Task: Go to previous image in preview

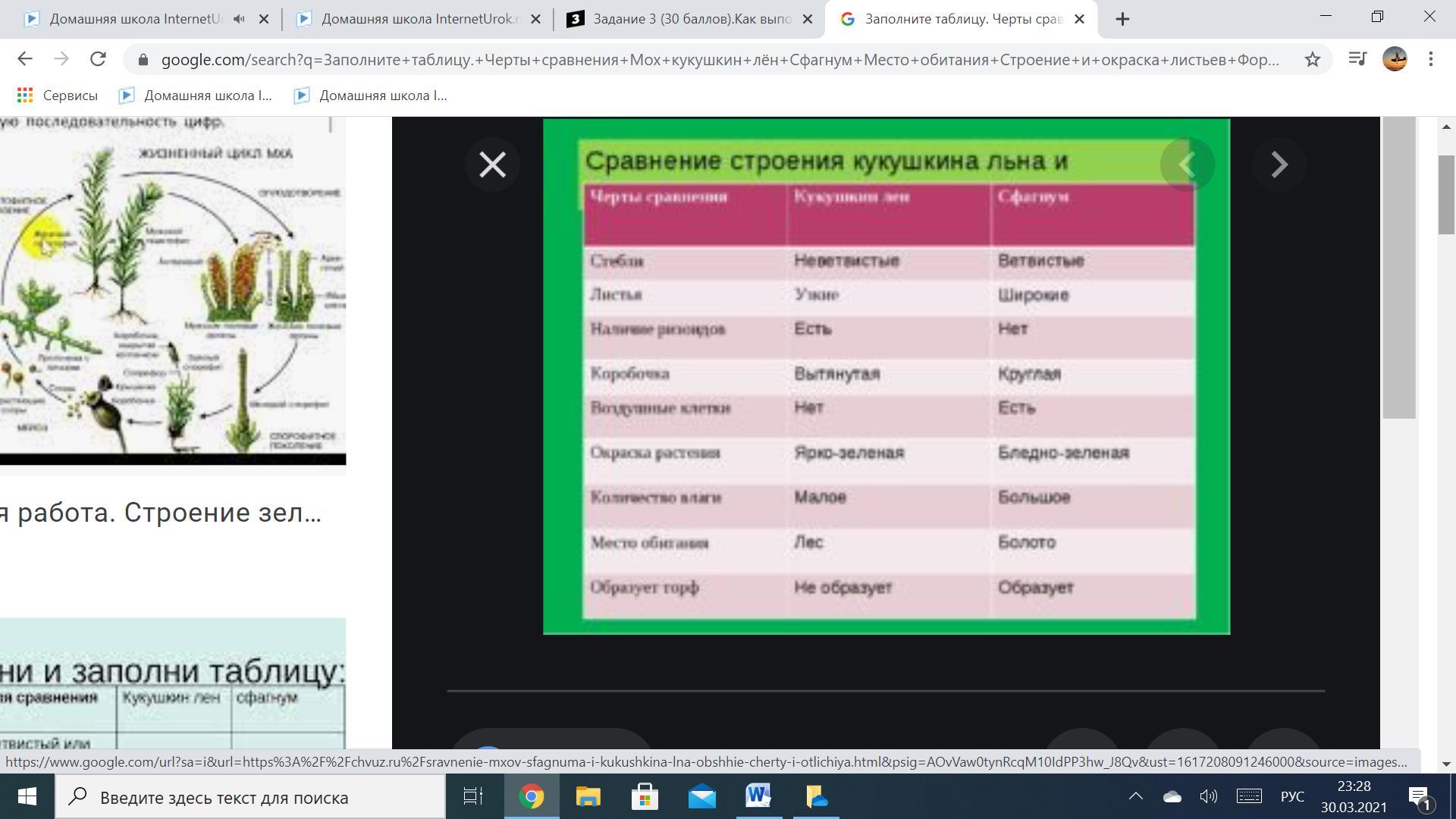Action: click(1187, 165)
